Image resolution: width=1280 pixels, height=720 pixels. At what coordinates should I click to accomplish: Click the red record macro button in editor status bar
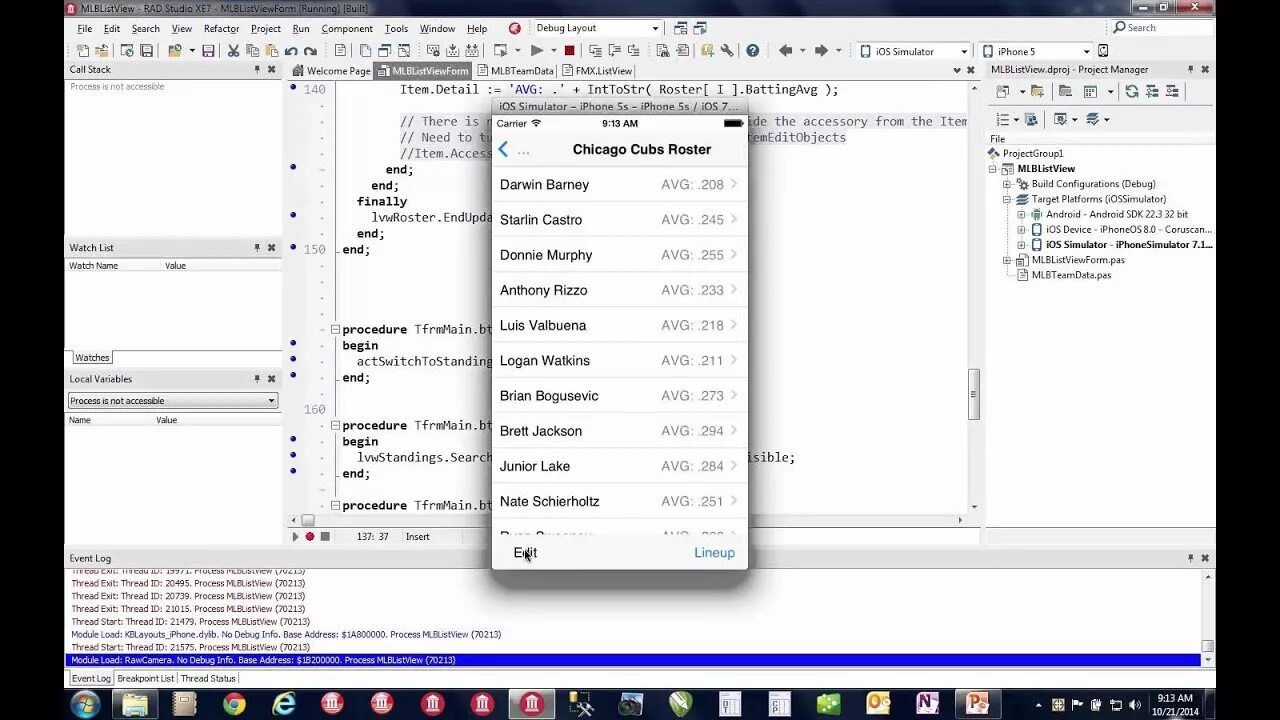tap(309, 537)
